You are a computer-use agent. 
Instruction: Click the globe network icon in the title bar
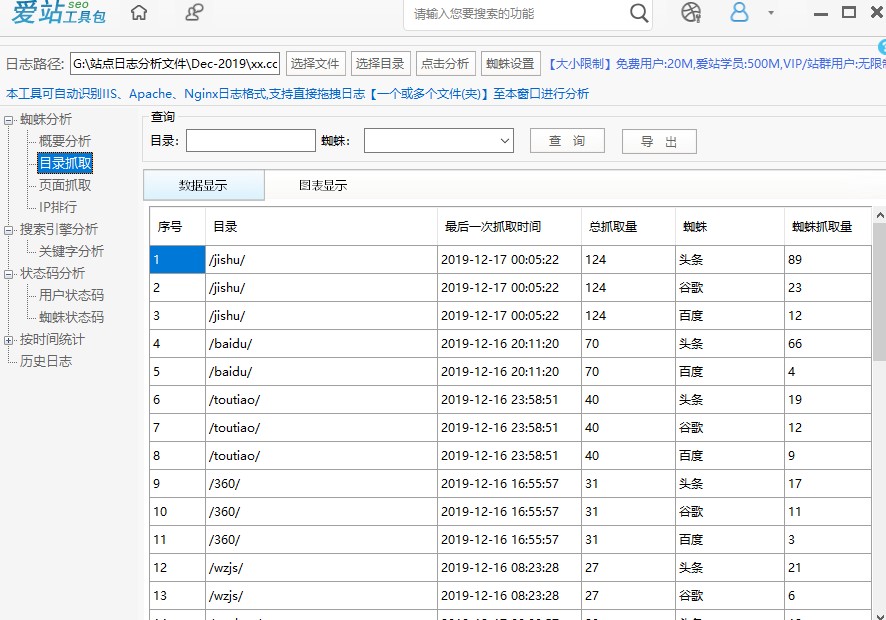pos(689,14)
